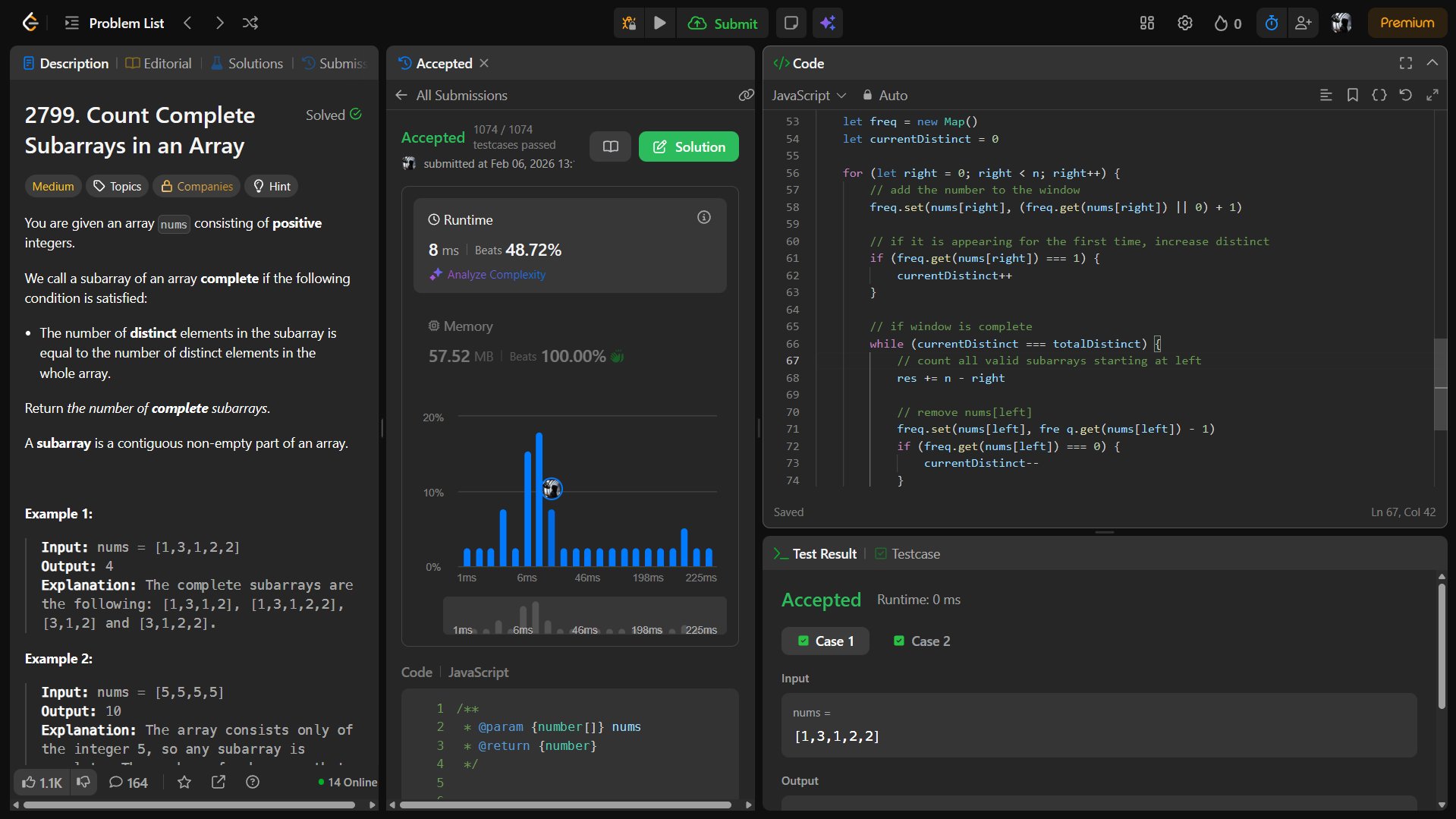
Task: Click the Analyze Complexity link
Action: 495,274
